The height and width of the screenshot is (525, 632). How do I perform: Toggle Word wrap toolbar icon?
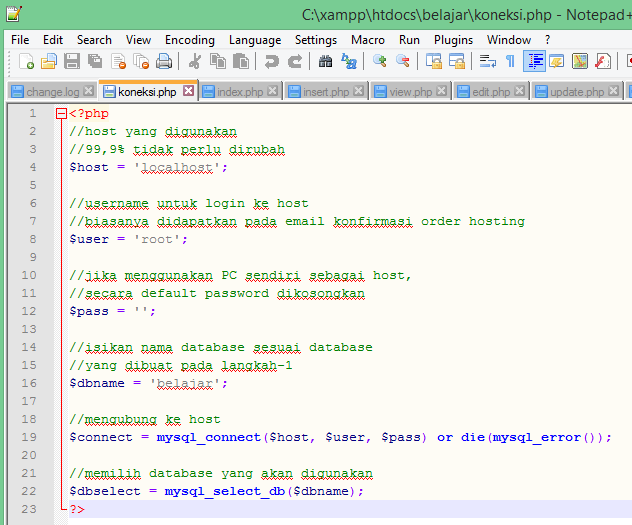click(x=488, y=62)
